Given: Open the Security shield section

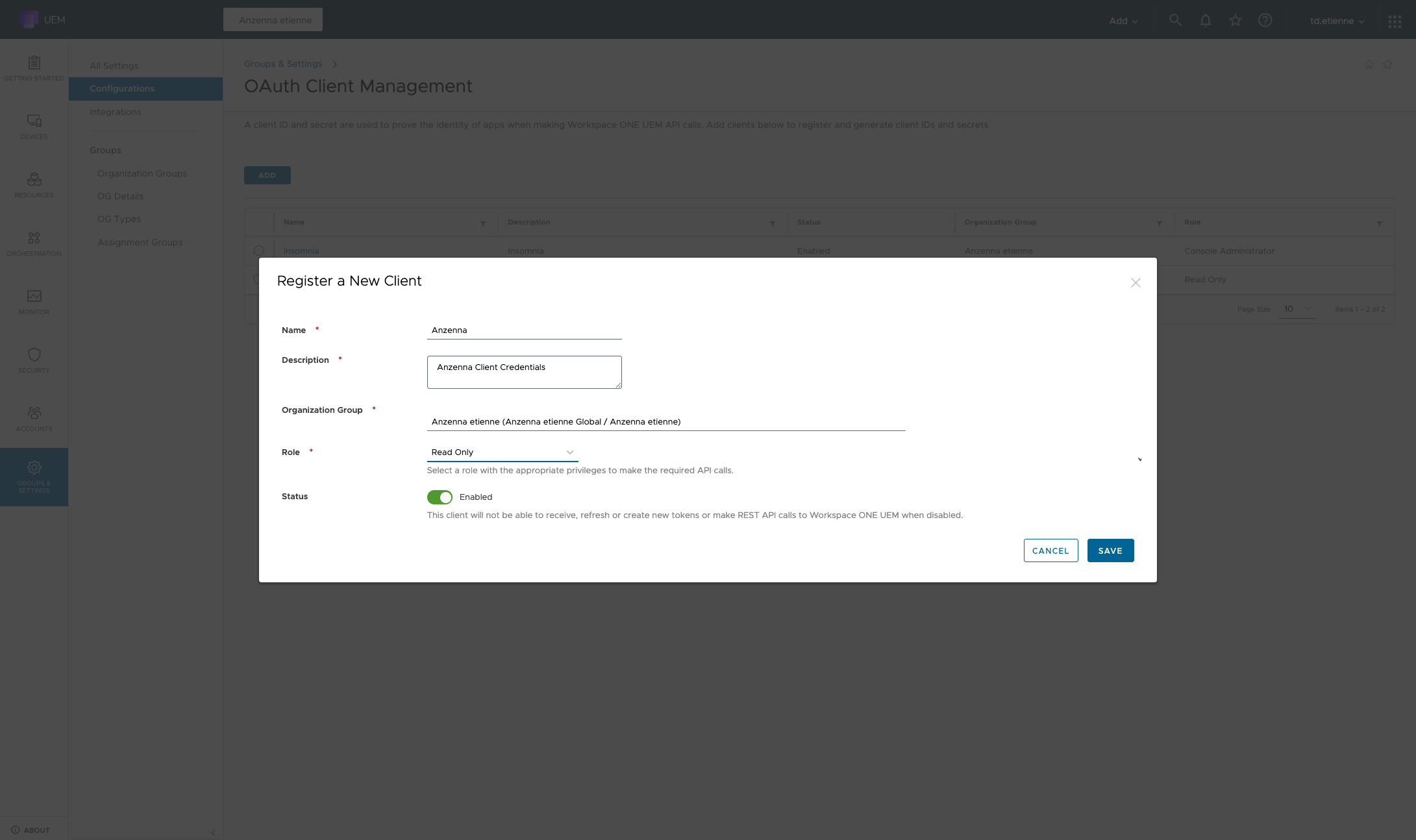Looking at the screenshot, I should tap(34, 360).
